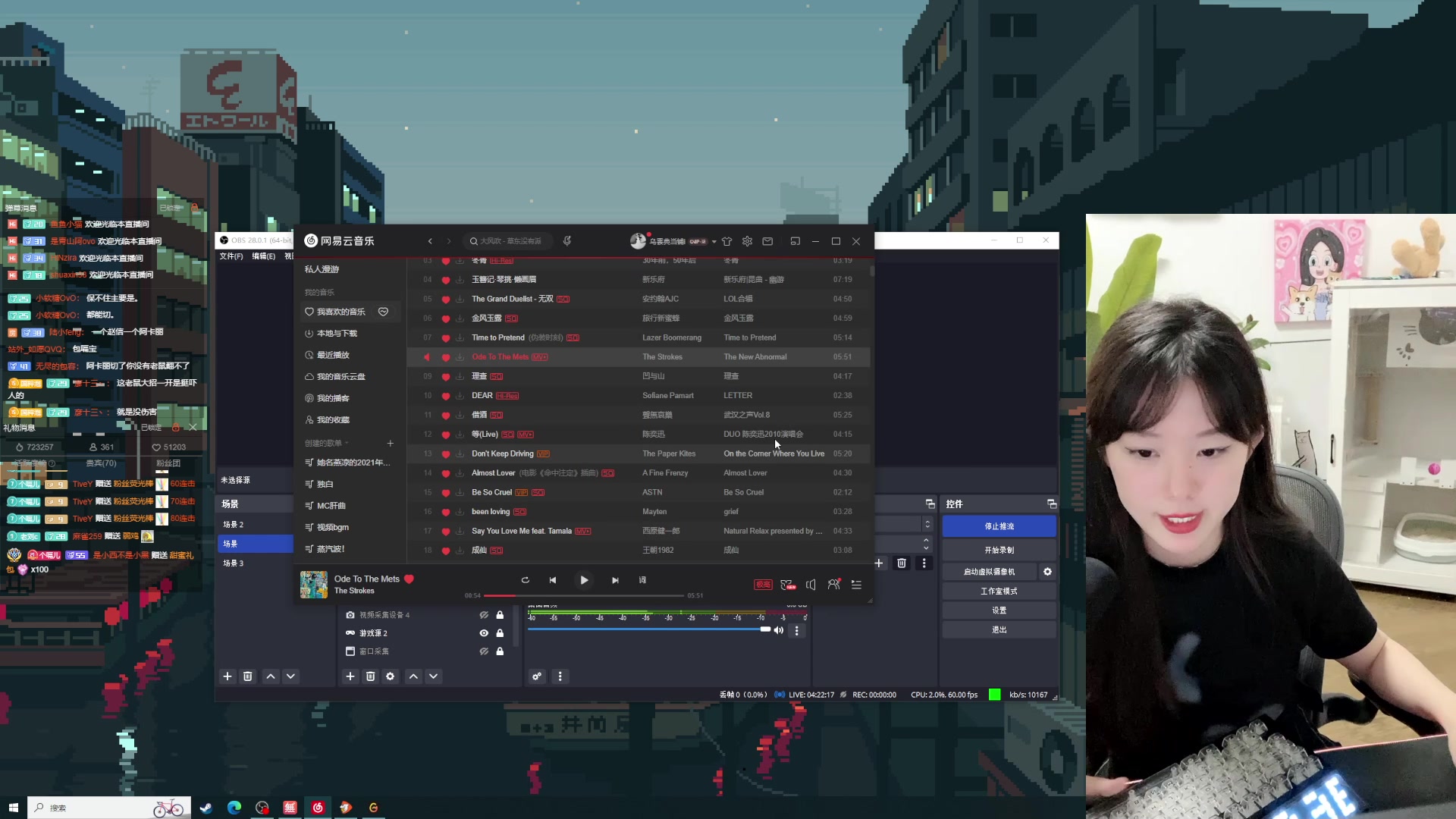
Task: Seek within the song progress bar
Action: (584, 596)
